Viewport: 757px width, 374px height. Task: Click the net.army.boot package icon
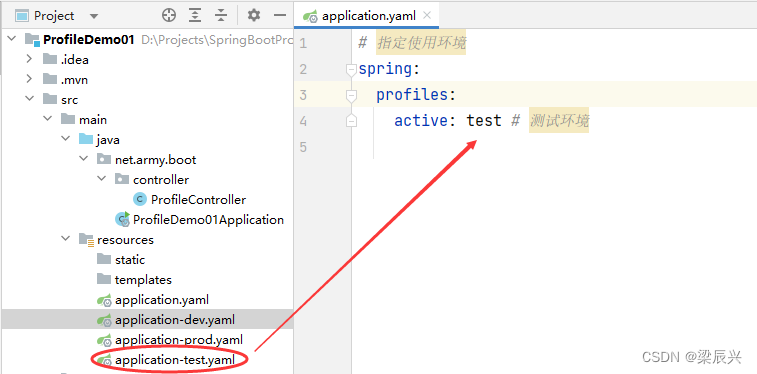(104, 159)
